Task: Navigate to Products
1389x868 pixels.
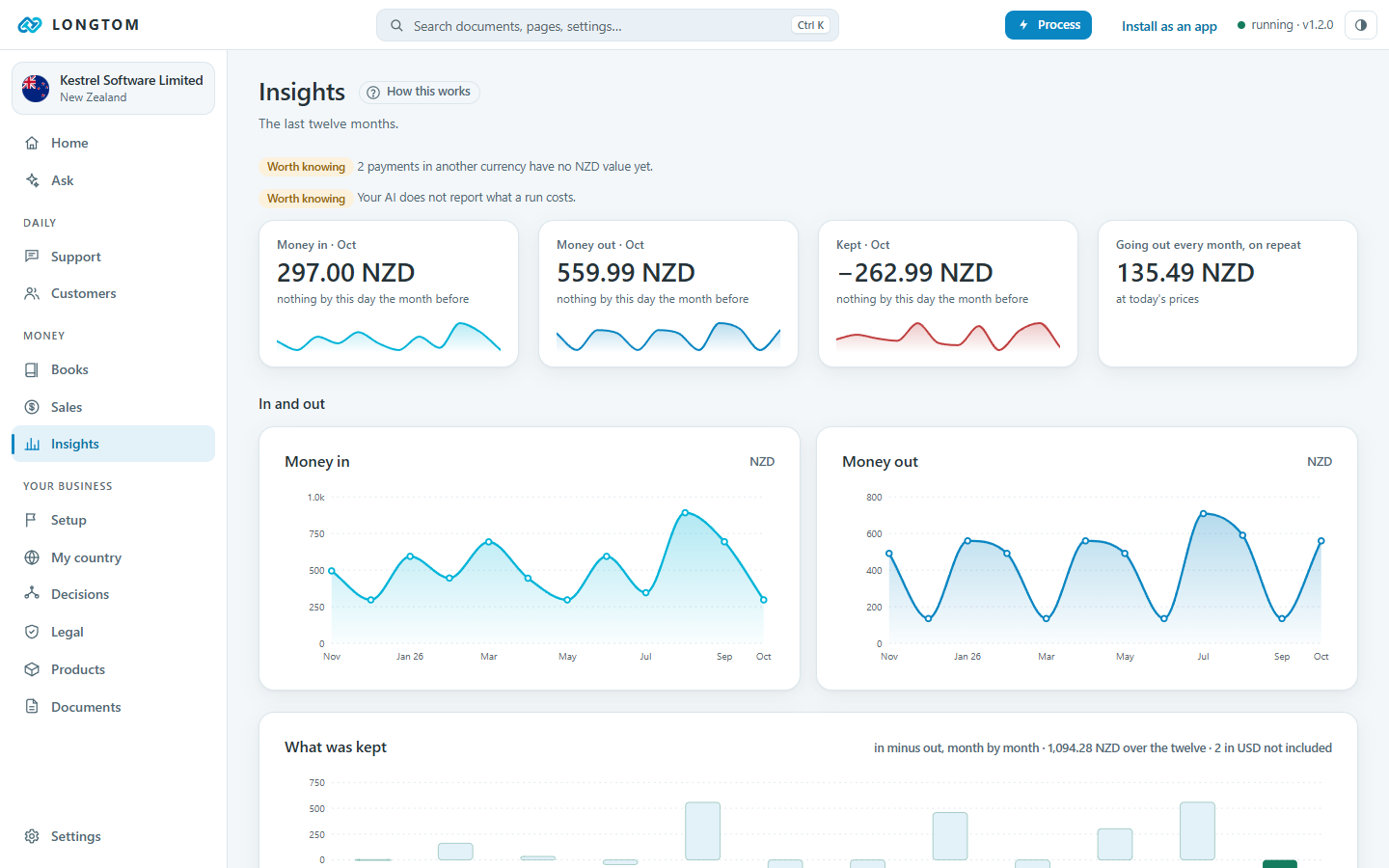Action: (x=113, y=669)
